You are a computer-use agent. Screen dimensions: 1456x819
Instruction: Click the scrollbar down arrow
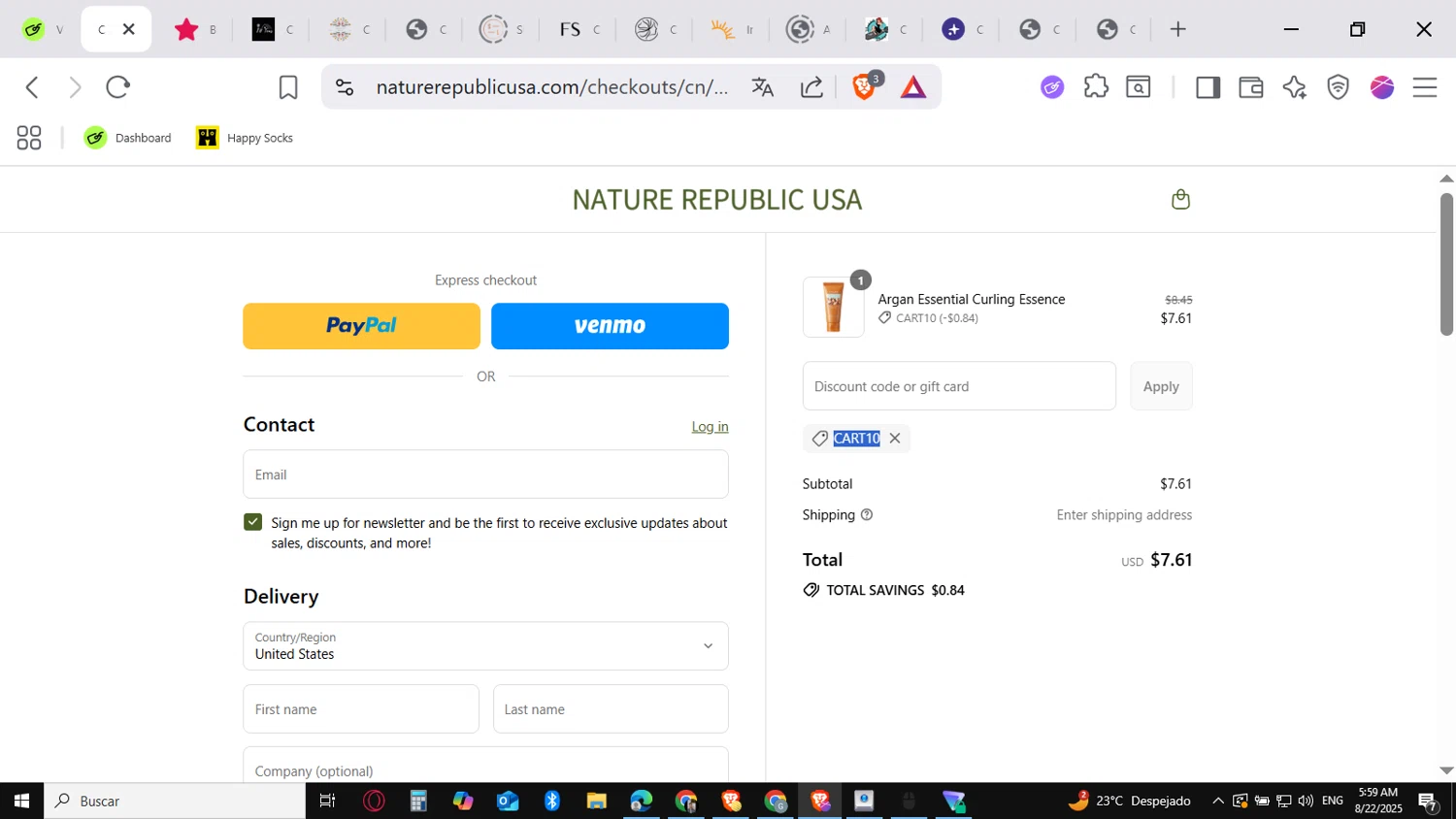(1446, 770)
